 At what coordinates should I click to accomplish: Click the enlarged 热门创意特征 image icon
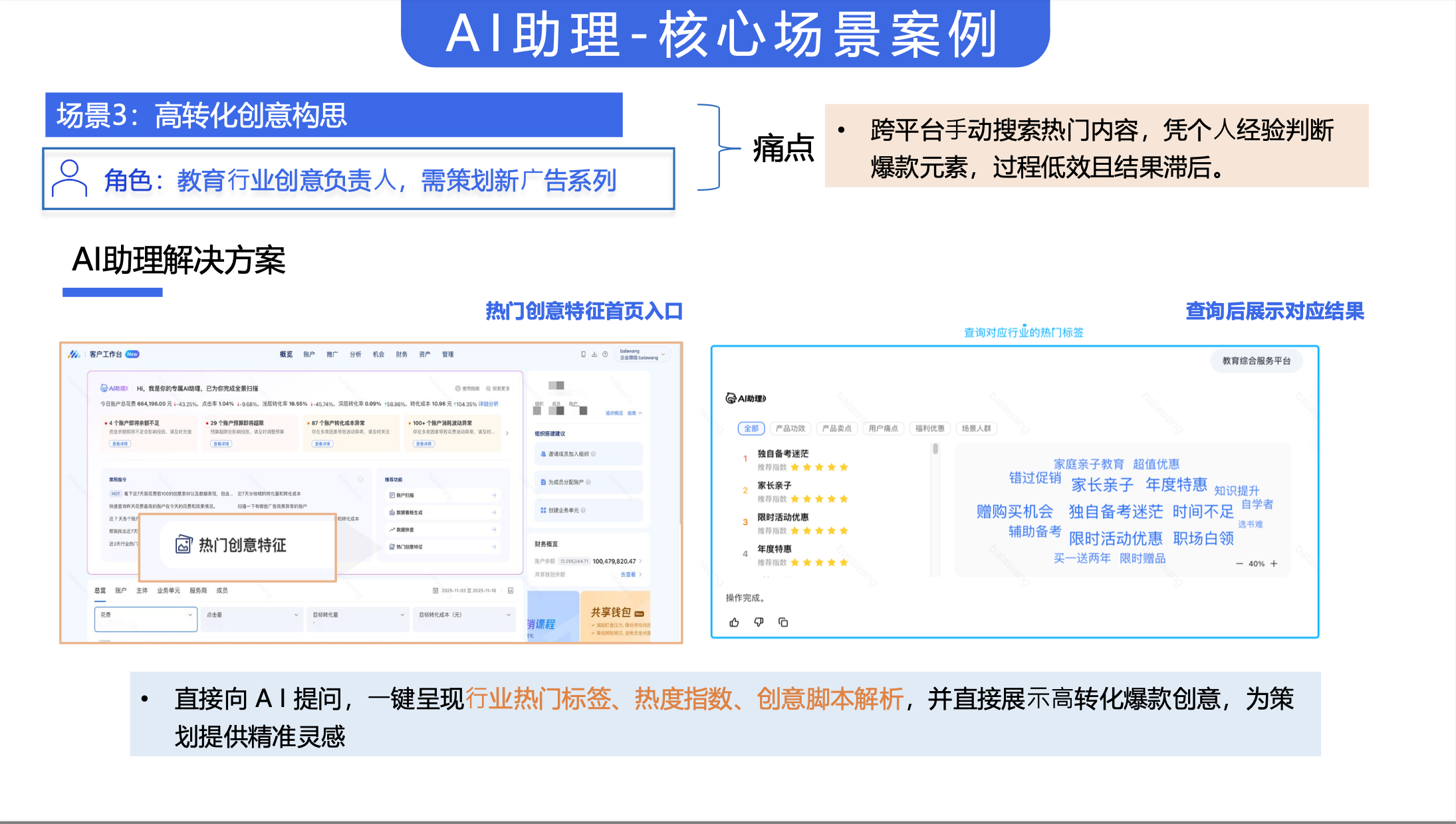[x=183, y=545]
